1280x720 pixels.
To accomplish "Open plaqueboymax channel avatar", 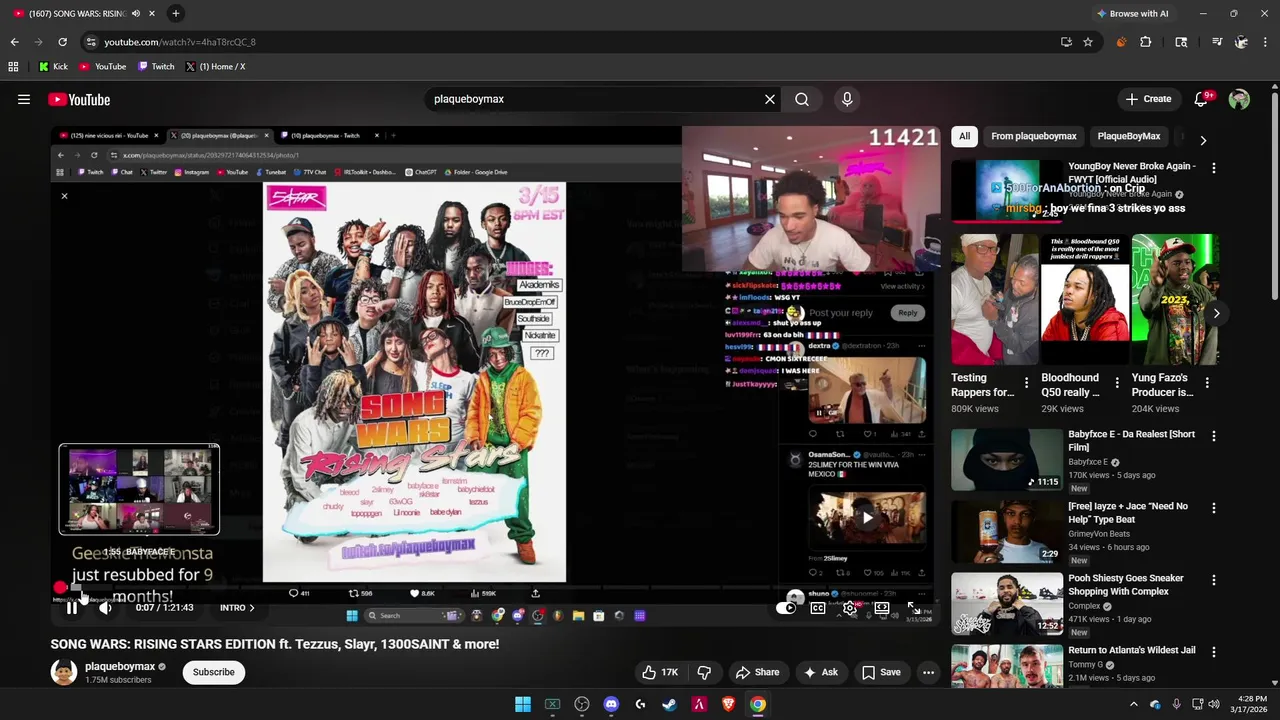I will click(x=64, y=672).
